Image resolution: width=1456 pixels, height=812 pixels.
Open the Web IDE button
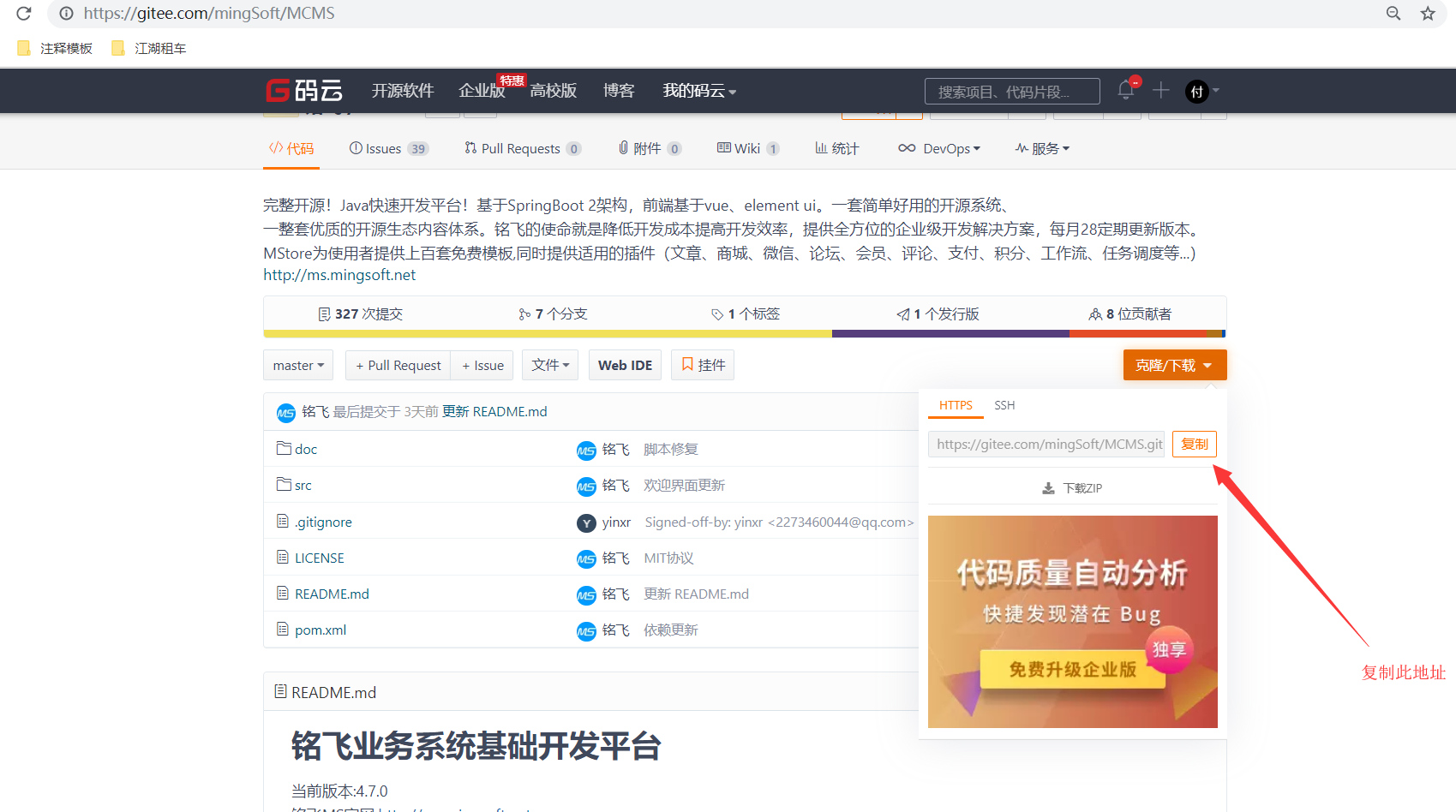tap(625, 365)
